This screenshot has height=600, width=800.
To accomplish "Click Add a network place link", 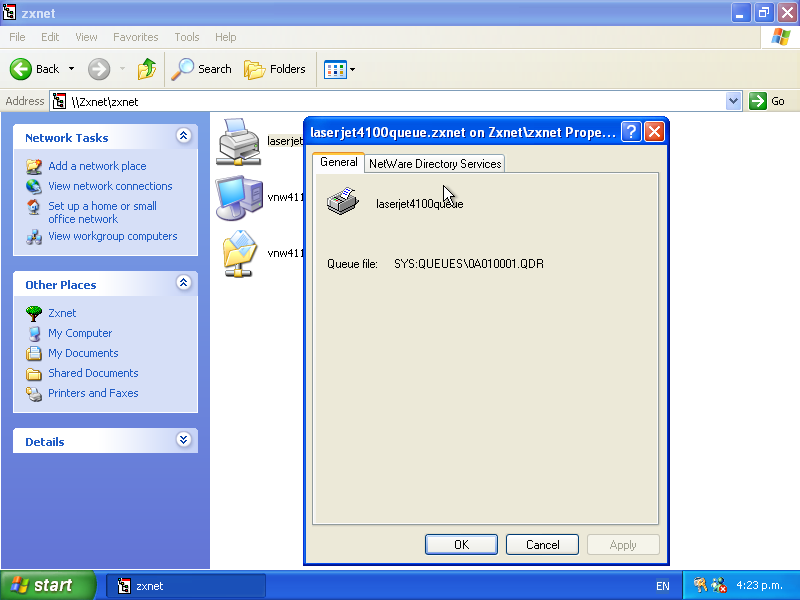I will click(97, 166).
